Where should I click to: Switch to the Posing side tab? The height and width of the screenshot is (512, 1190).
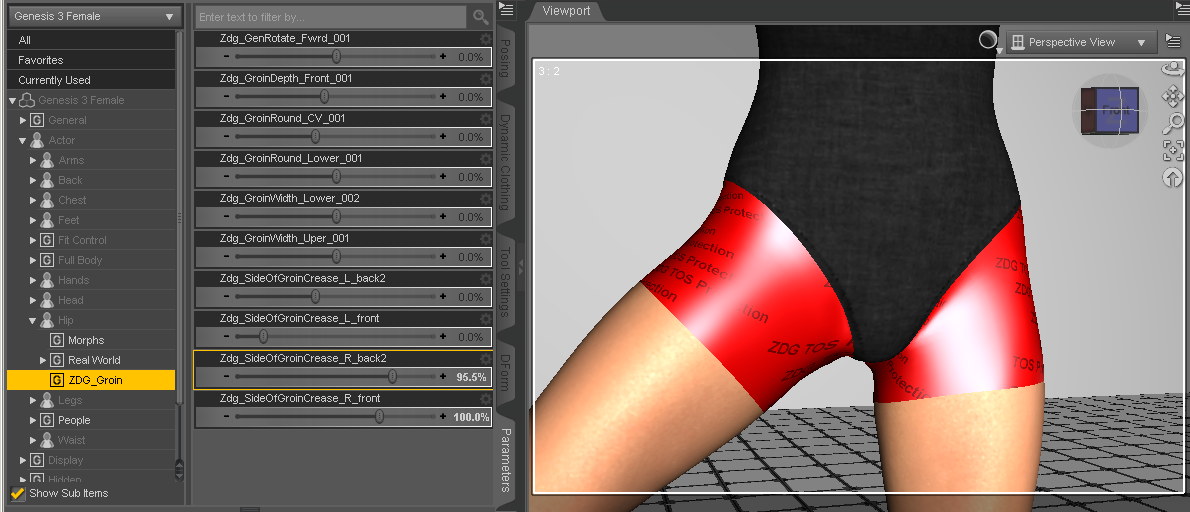click(x=505, y=60)
